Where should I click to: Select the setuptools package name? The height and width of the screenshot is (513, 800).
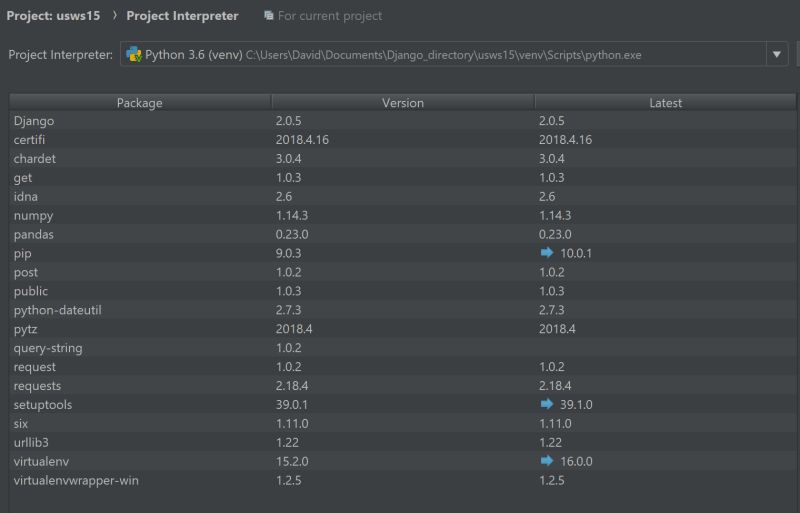pos(43,405)
